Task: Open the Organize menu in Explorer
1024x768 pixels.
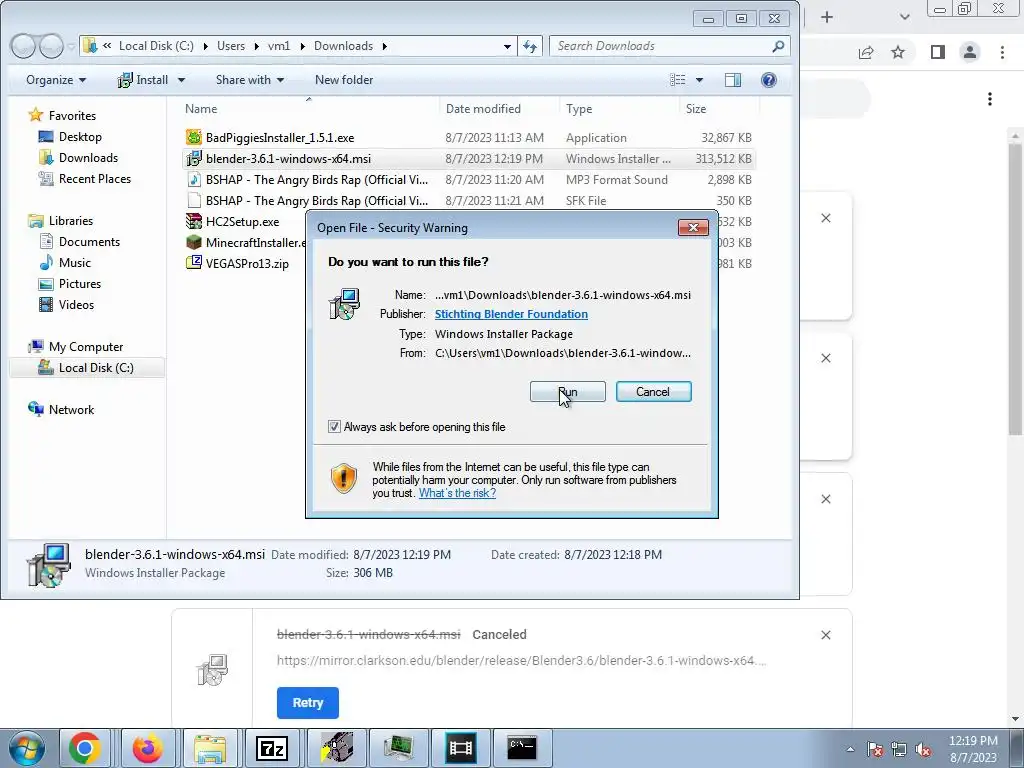Action: pyautogui.click(x=56, y=80)
